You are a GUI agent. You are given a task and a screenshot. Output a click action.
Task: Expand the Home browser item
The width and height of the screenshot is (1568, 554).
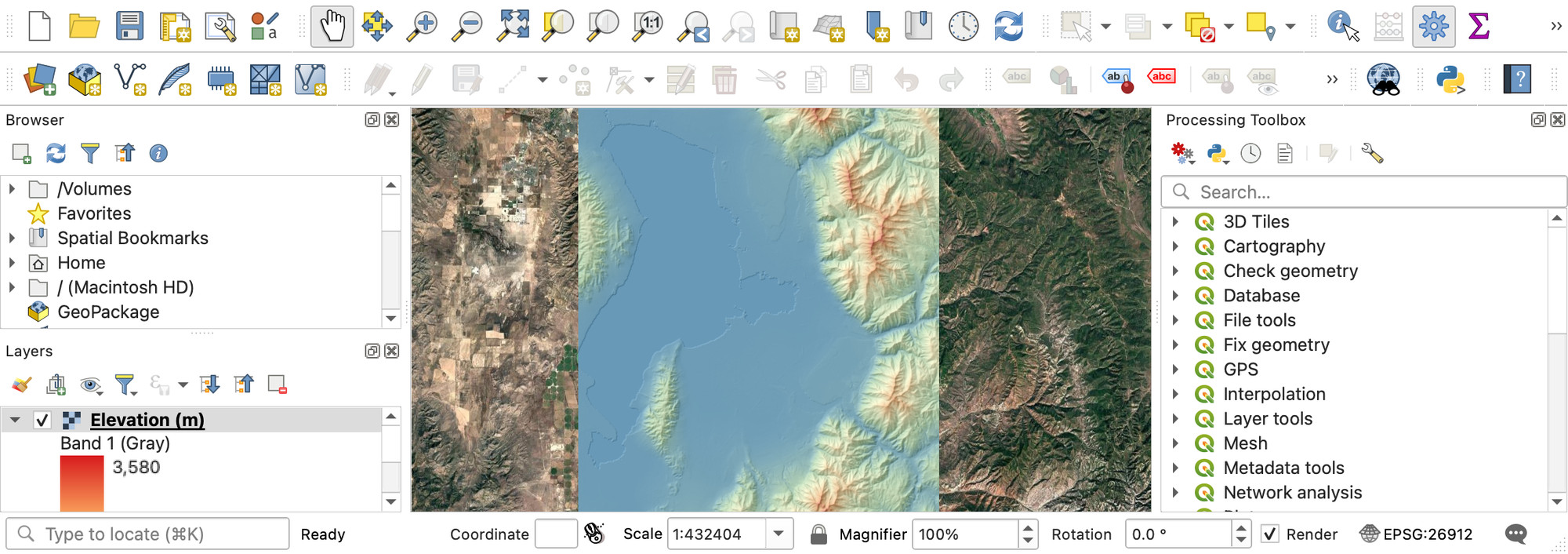click(12, 263)
